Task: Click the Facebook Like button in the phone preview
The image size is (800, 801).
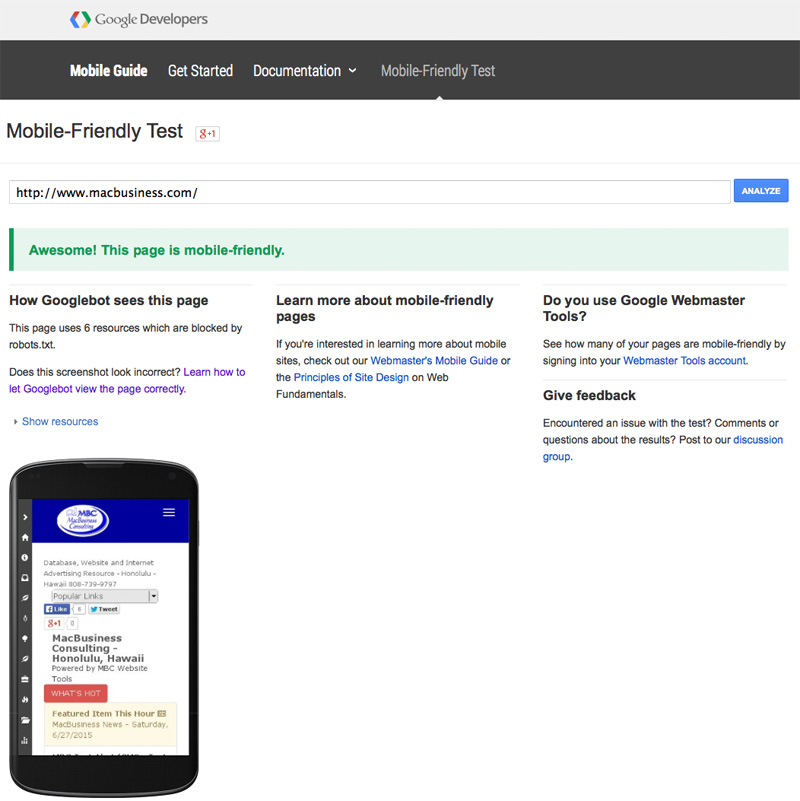Action: [57, 609]
